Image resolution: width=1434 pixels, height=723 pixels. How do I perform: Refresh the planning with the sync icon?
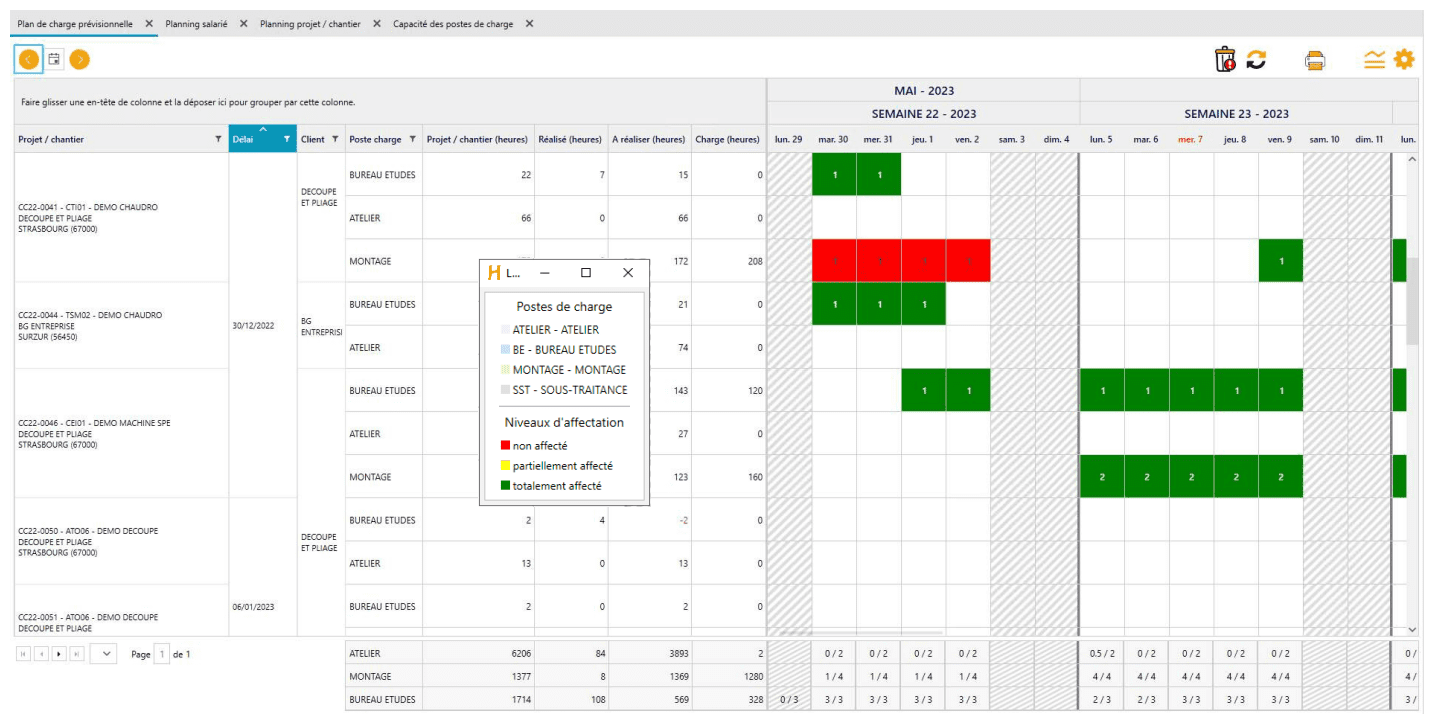point(1256,59)
